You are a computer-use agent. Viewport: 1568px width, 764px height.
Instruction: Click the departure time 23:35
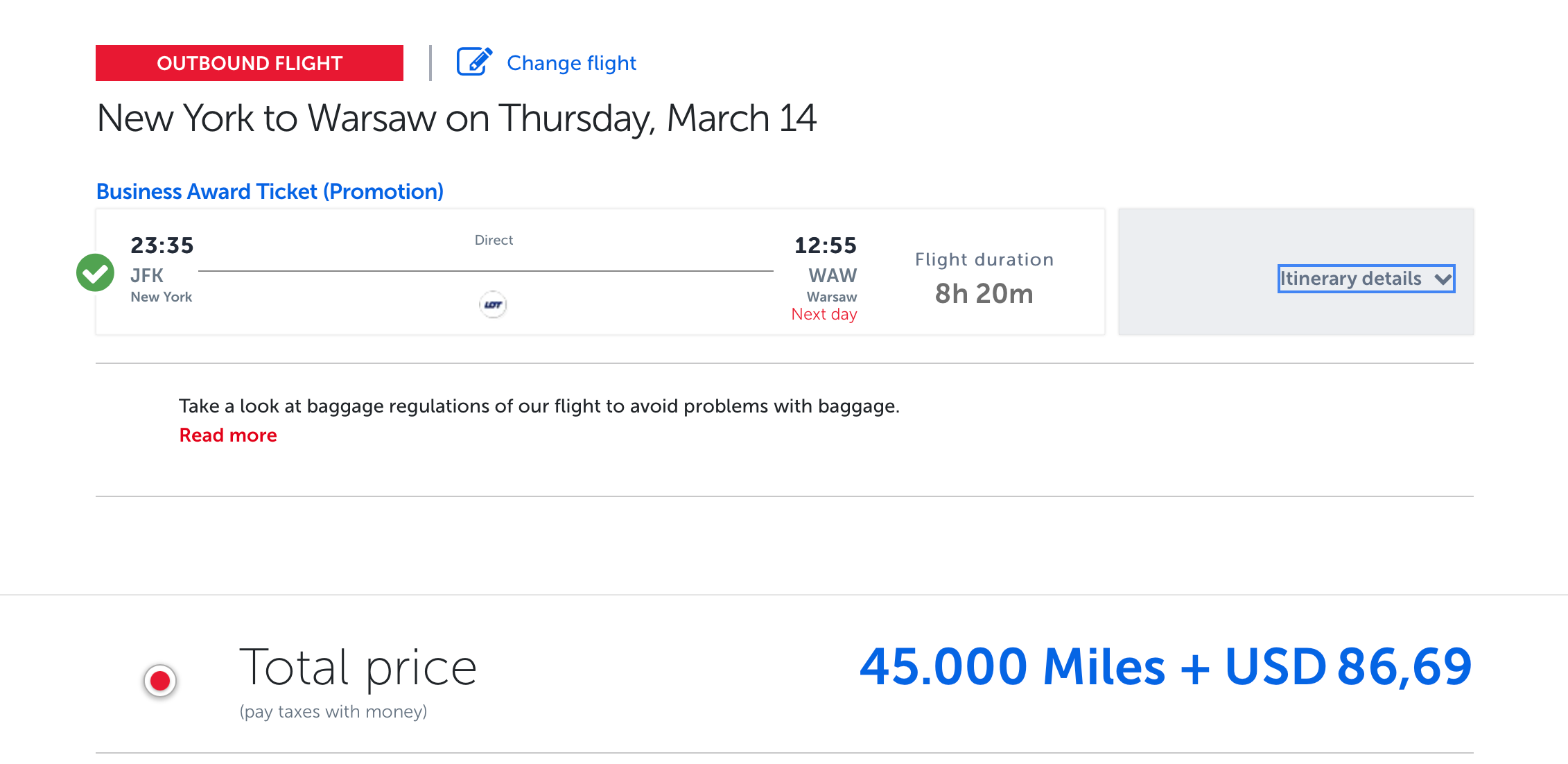pyautogui.click(x=162, y=245)
